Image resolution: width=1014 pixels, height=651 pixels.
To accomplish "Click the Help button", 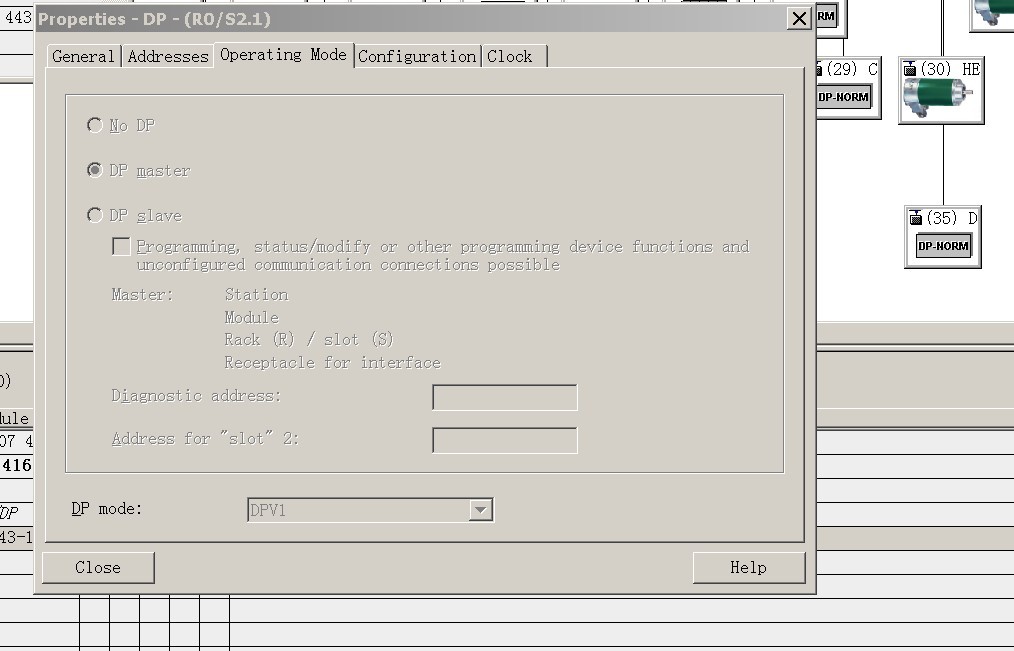I will (x=748, y=567).
